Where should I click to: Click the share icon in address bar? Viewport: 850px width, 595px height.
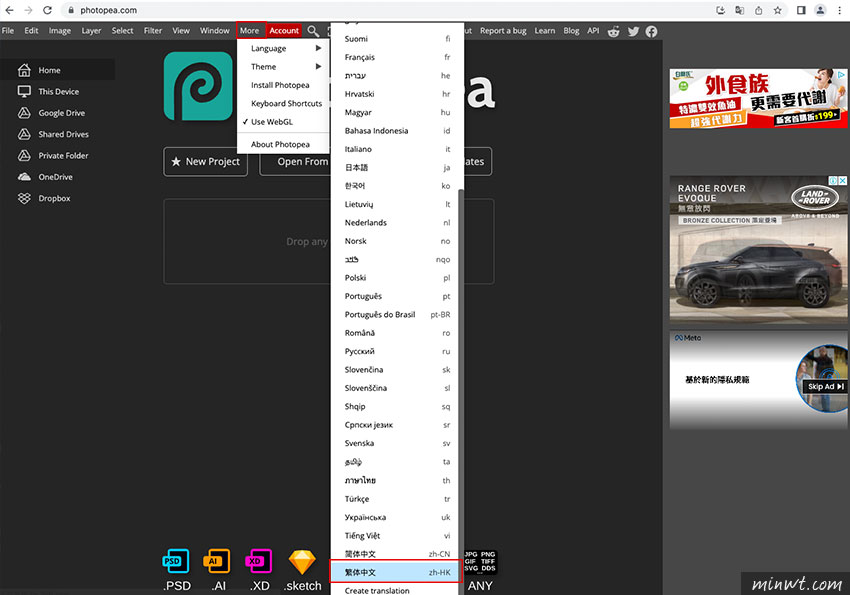pyautogui.click(x=758, y=10)
